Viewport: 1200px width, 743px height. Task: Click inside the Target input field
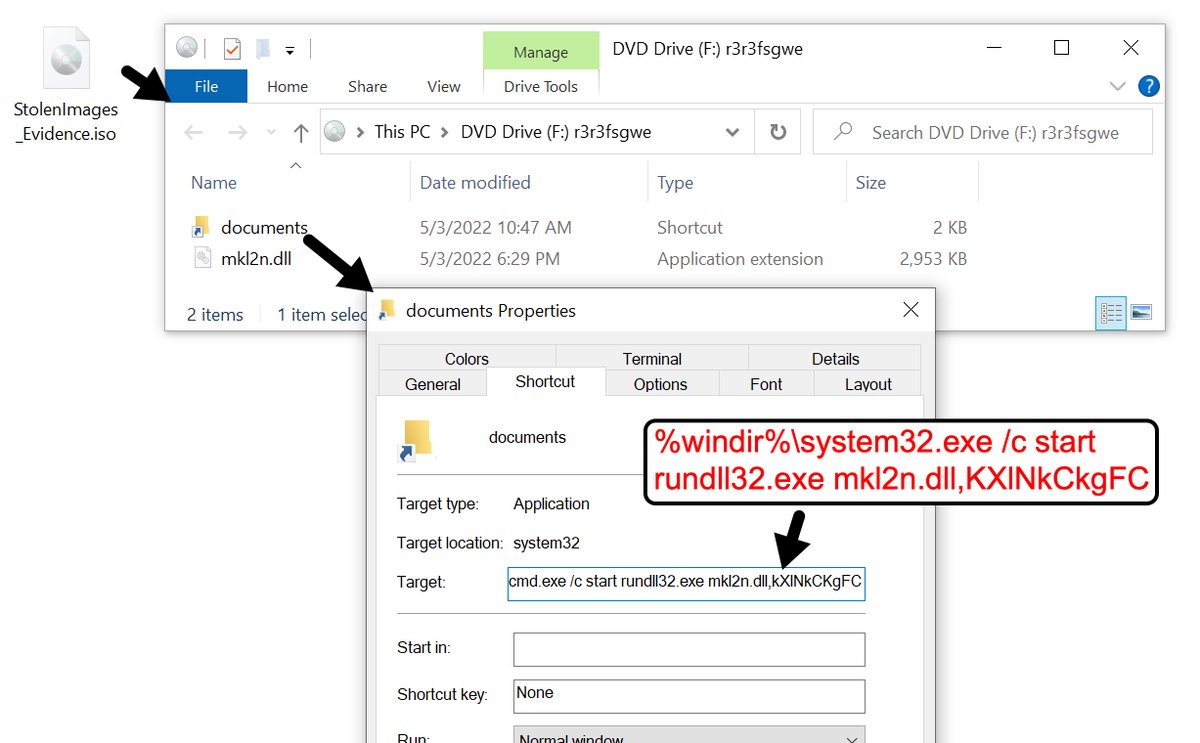click(686, 583)
